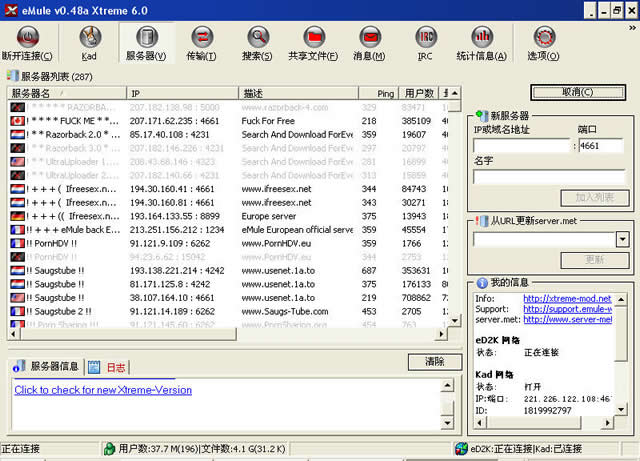This screenshot has width=640, height=461.
Task: Click the users status bar icon
Action: tap(109, 449)
